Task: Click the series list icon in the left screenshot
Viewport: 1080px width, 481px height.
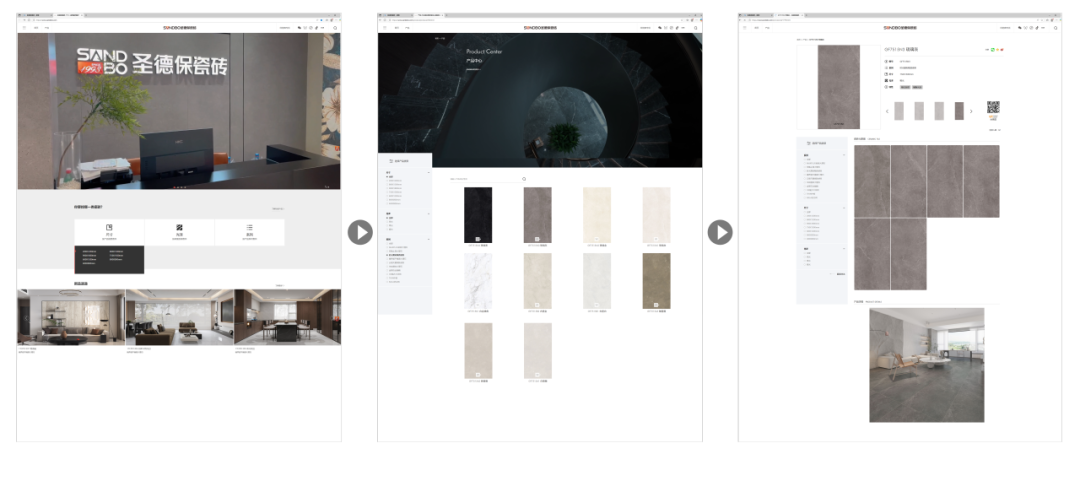Action: tap(249, 229)
